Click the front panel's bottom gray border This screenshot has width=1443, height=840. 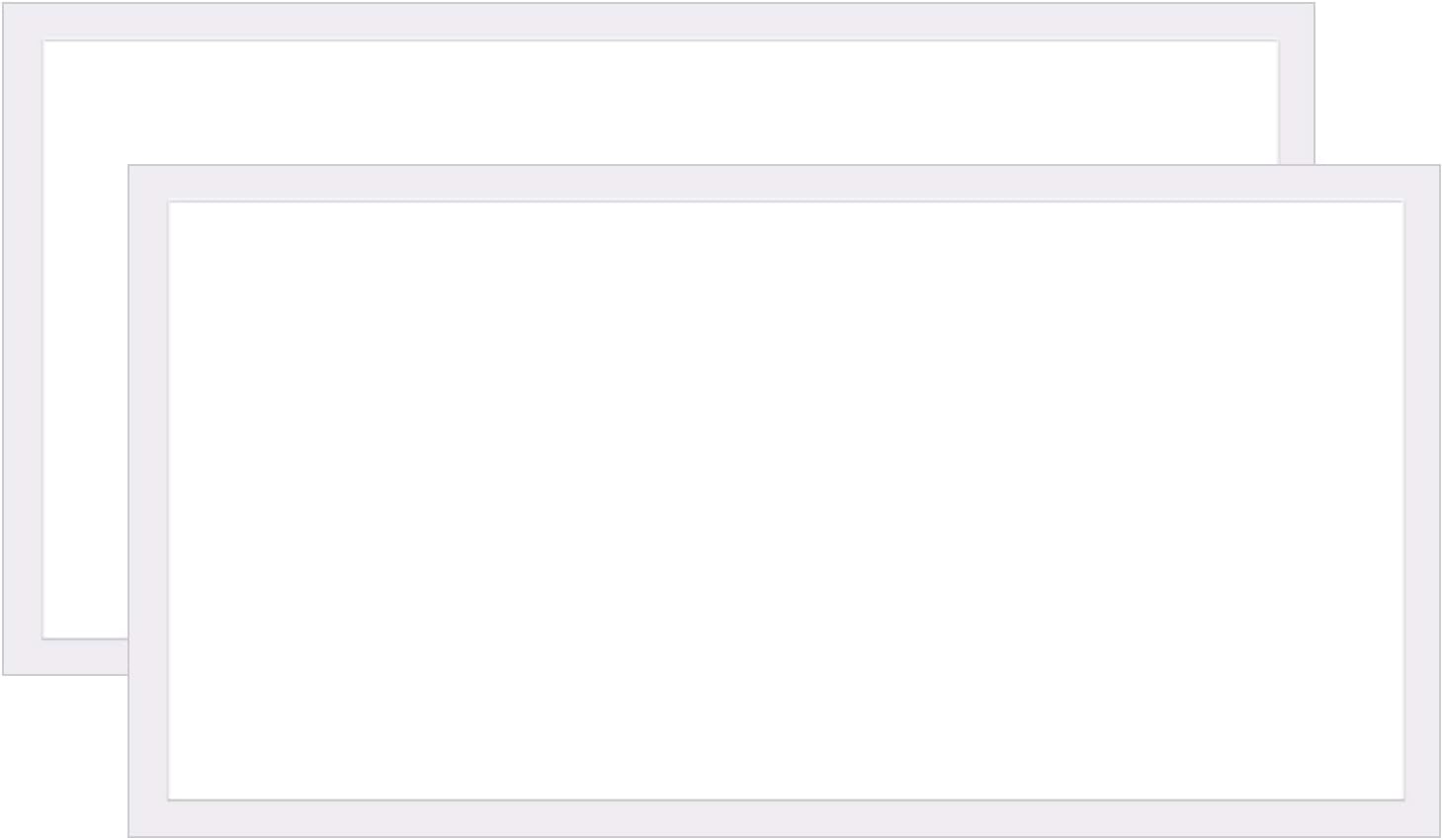(x=786, y=818)
